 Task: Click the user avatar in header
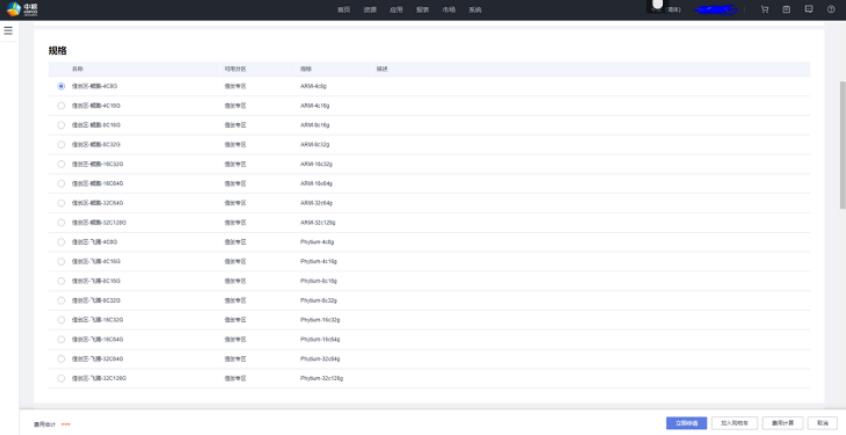pos(657,6)
